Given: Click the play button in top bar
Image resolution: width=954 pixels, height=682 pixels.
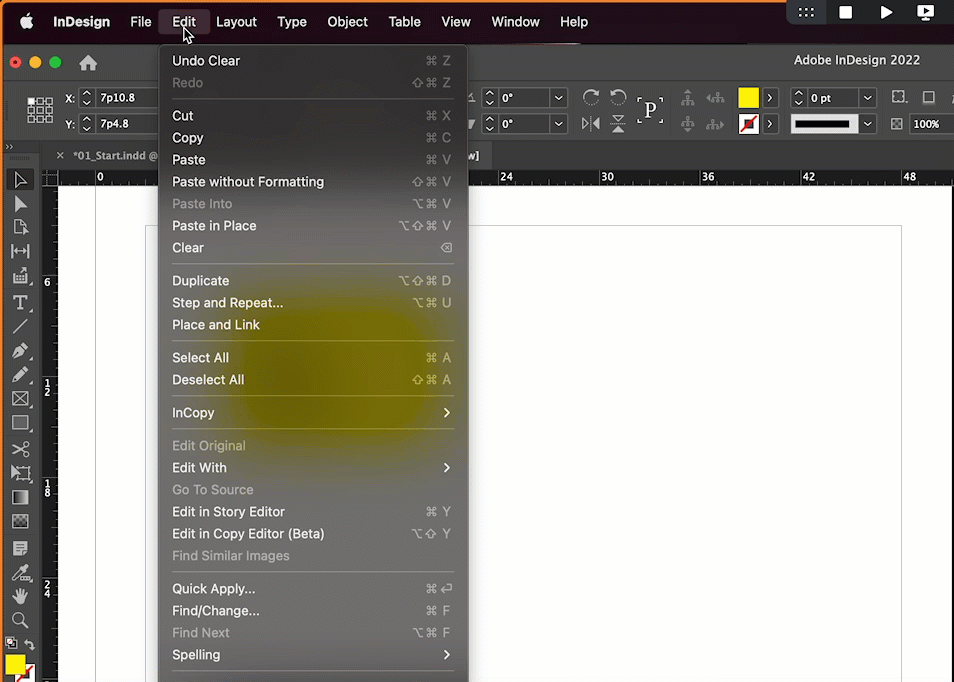Looking at the screenshot, I should tap(886, 12).
